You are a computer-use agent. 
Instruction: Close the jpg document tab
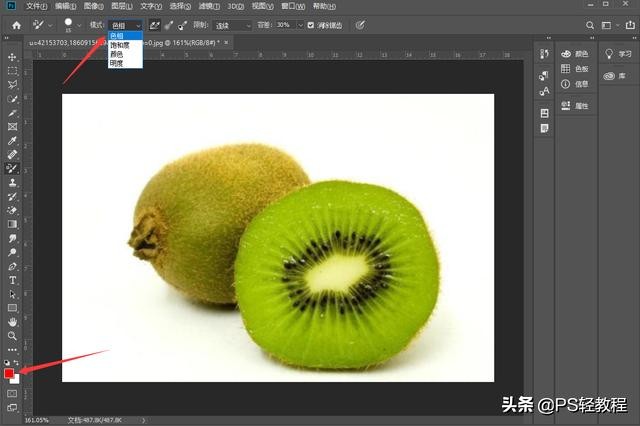coord(226,42)
